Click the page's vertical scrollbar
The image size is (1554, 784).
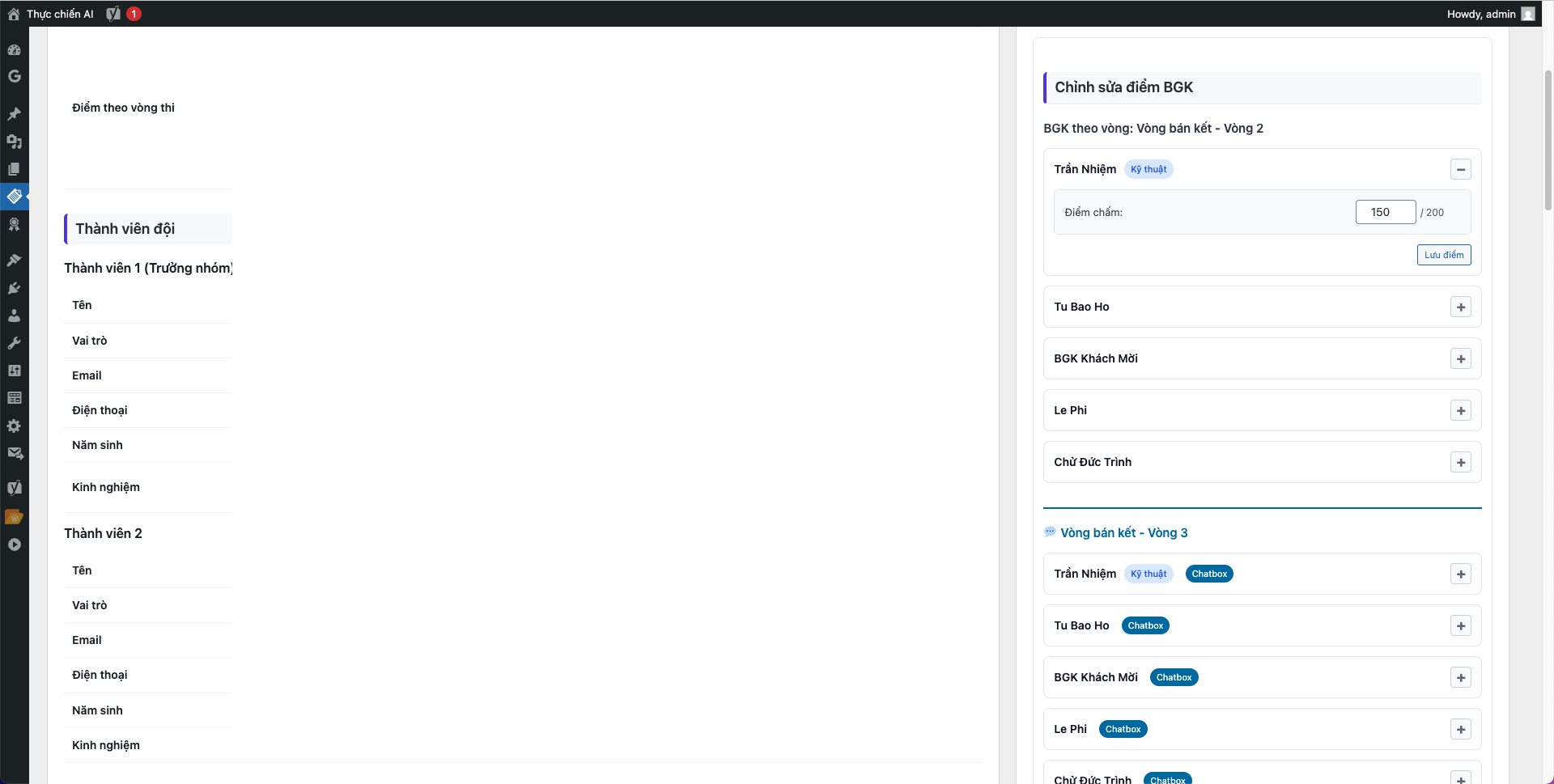pyautogui.click(x=1548, y=138)
